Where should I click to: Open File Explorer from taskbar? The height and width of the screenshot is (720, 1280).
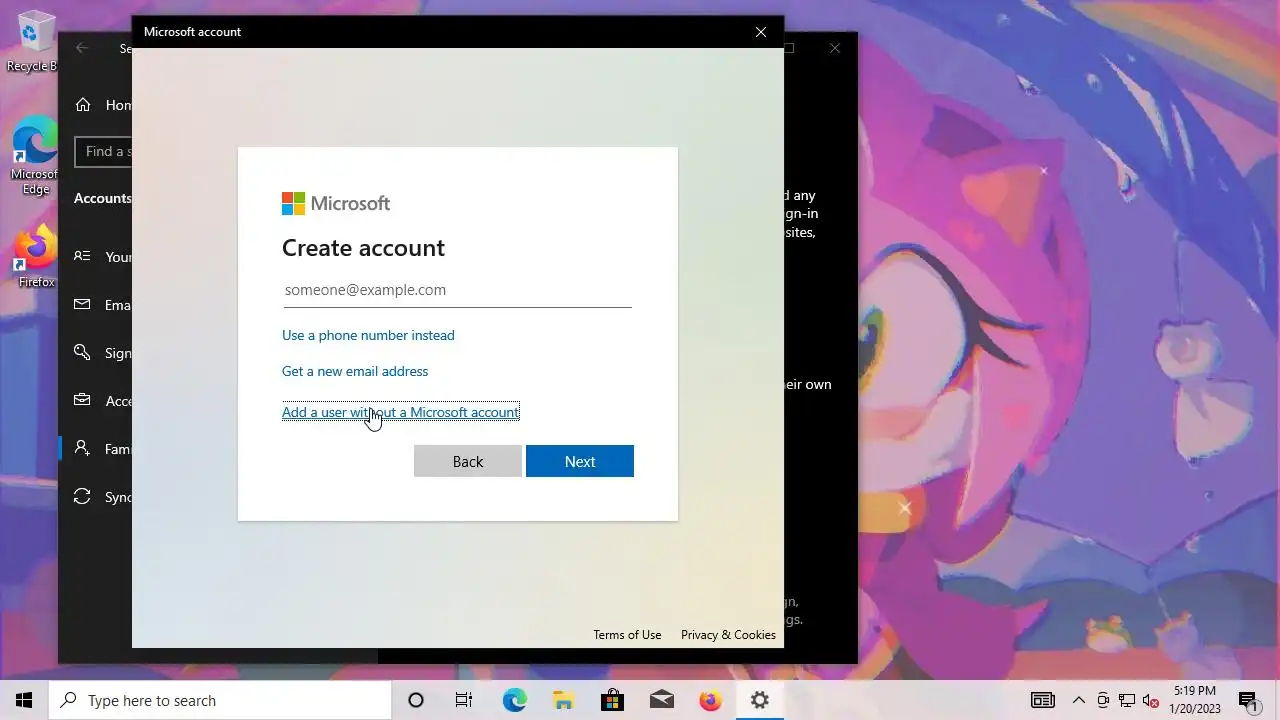563,700
